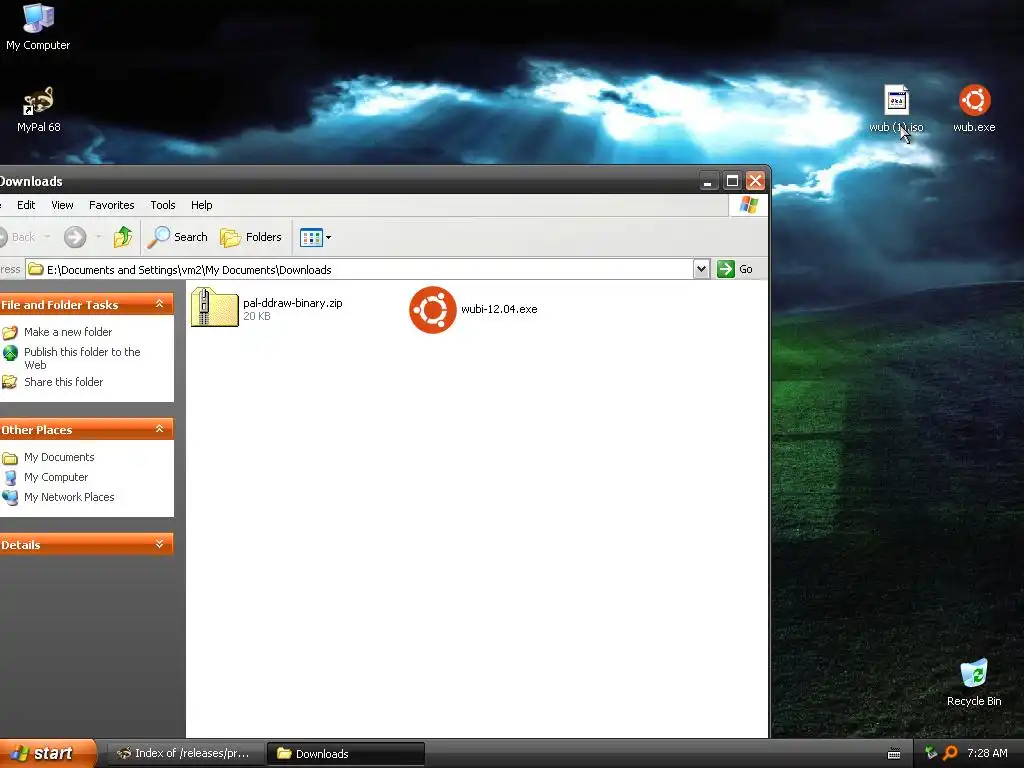
Task: Click Share this folder
Action: 63,382
